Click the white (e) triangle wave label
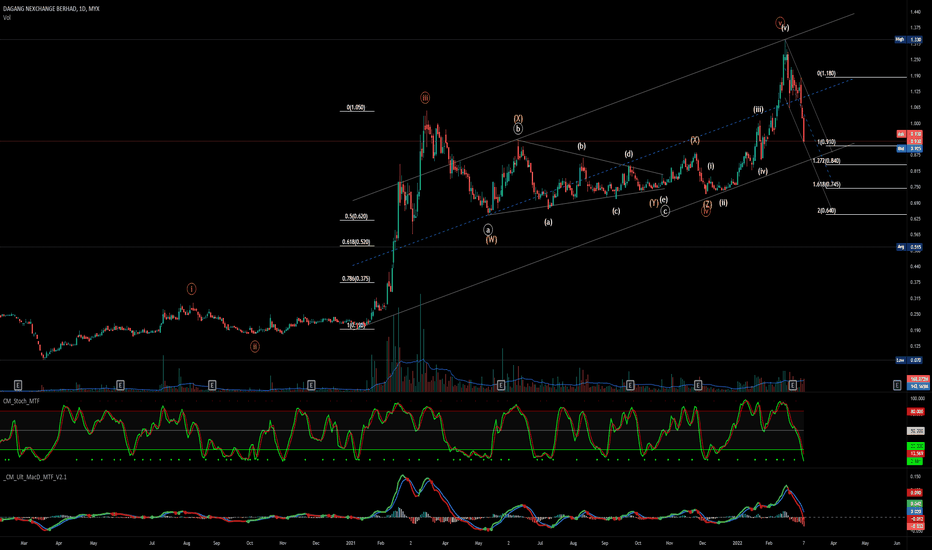This screenshot has height=550, width=932. [x=663, y=200]
